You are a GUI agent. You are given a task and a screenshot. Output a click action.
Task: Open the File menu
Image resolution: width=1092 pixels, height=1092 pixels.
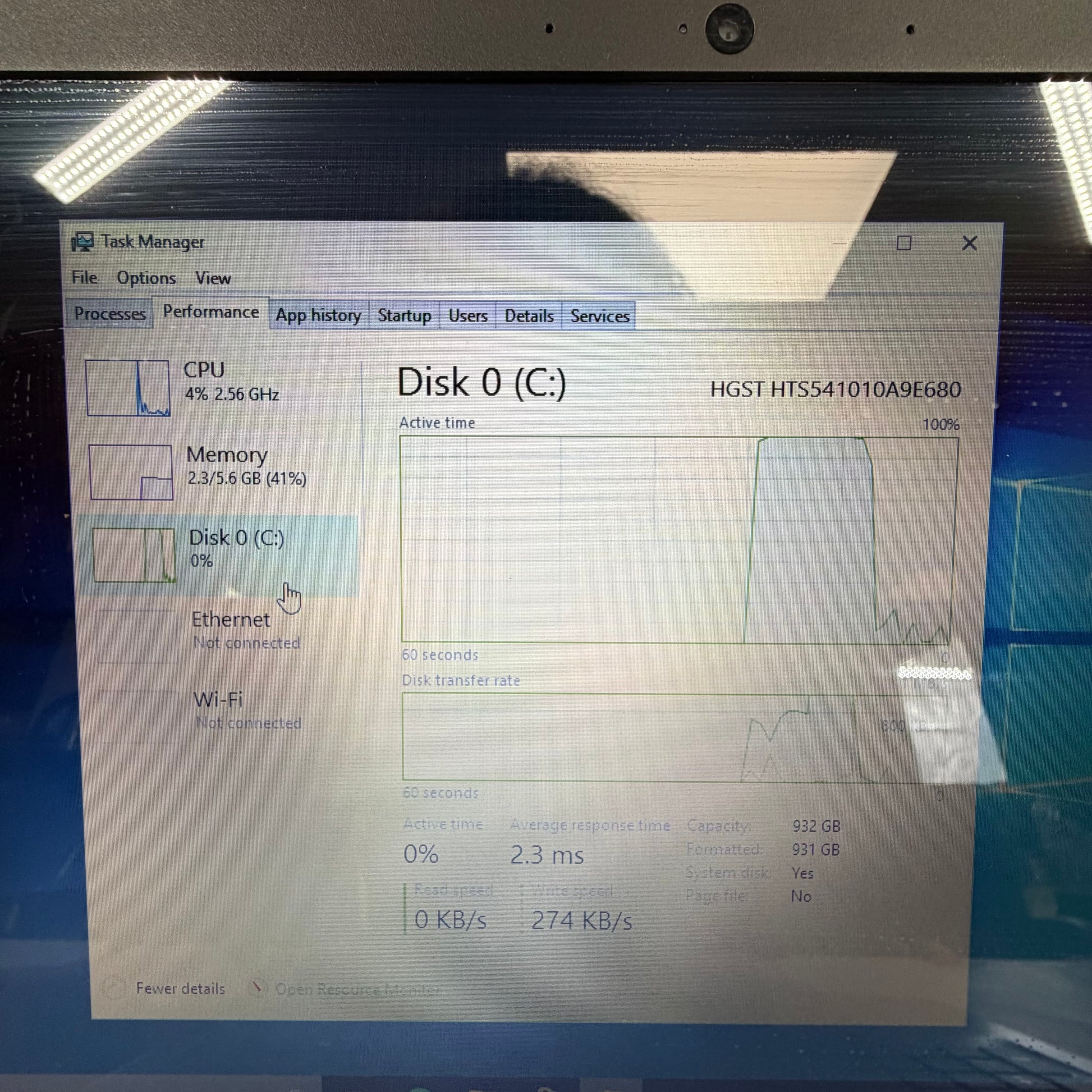pyautogui.click(x=84, y=278)
